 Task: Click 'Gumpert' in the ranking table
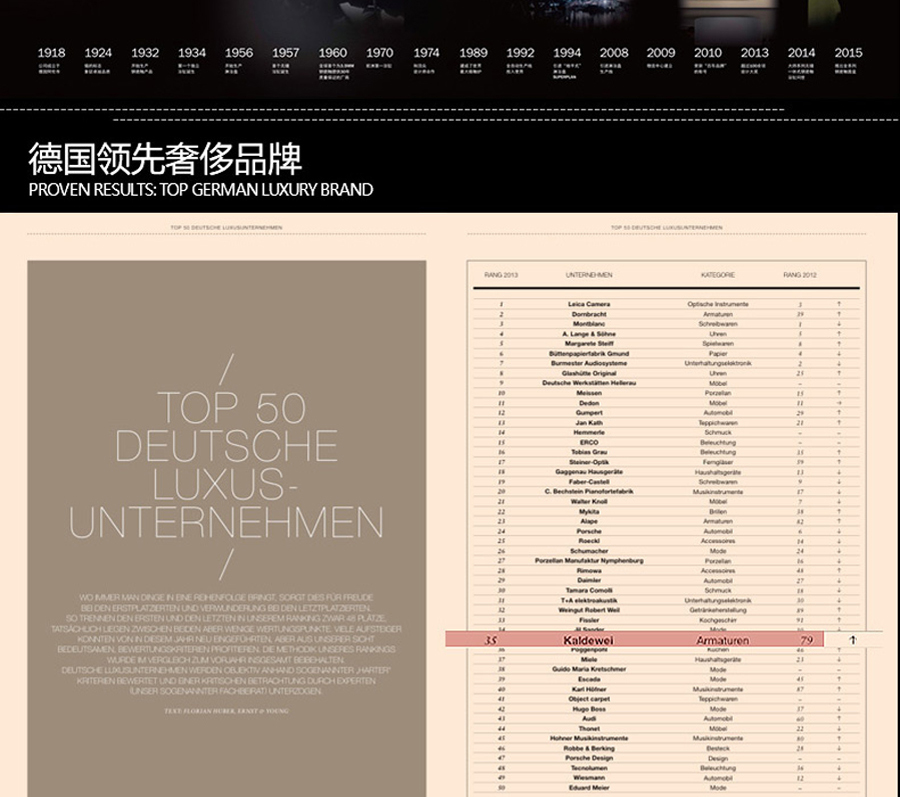[x=589, y=413]
